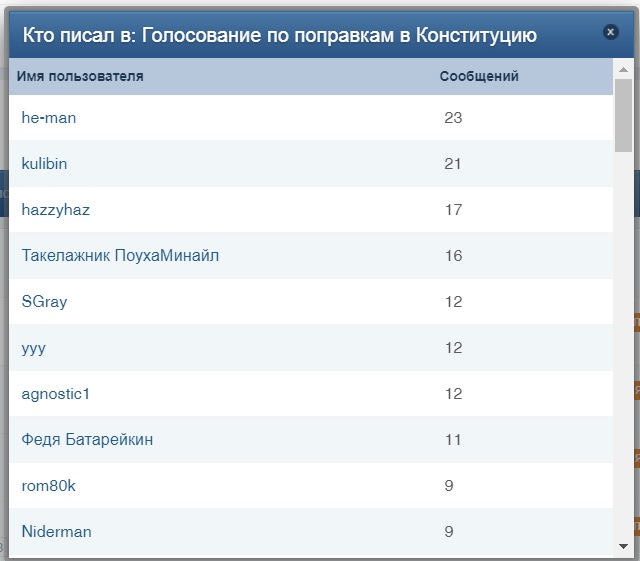Click the 'Сообщений' column header

(x=479, y=76)
